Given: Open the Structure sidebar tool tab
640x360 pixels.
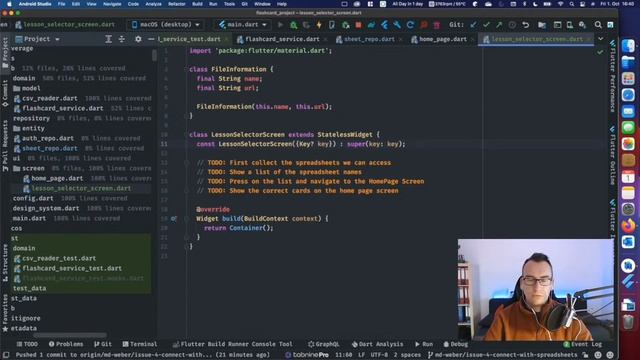Looking at the screenshot, I should click(x=5, y=263).
